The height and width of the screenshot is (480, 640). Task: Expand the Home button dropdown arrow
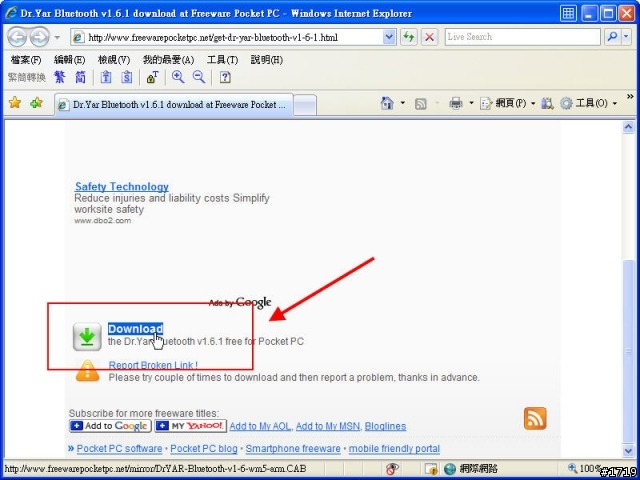[x=402, y=103]
